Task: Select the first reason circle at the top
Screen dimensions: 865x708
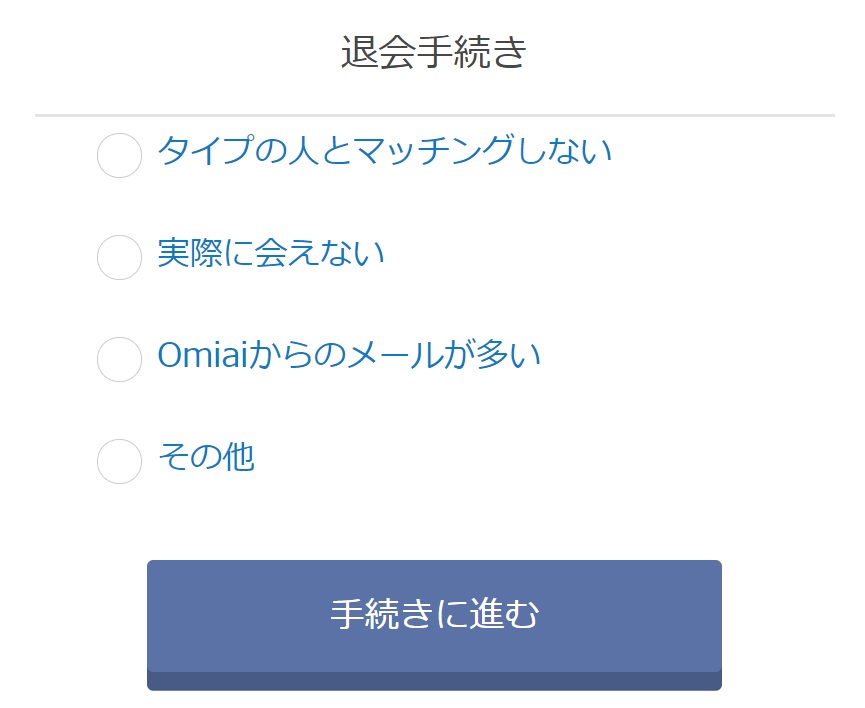Action: 119,155
